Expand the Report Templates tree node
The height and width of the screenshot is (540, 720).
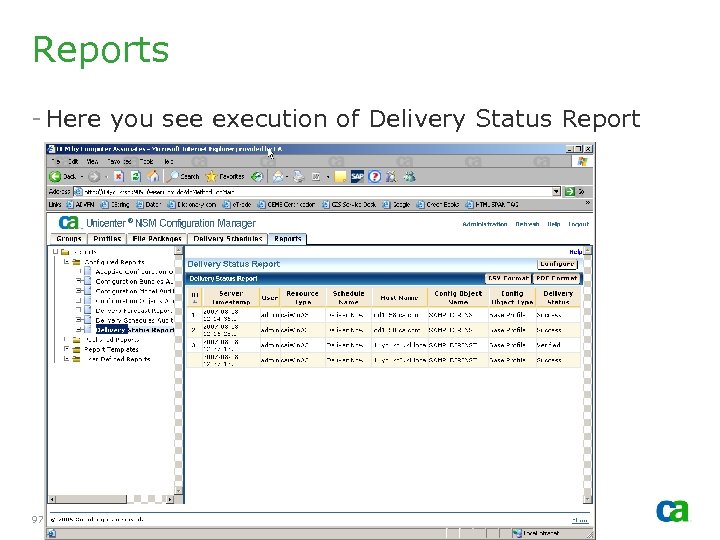click(67, 349)
